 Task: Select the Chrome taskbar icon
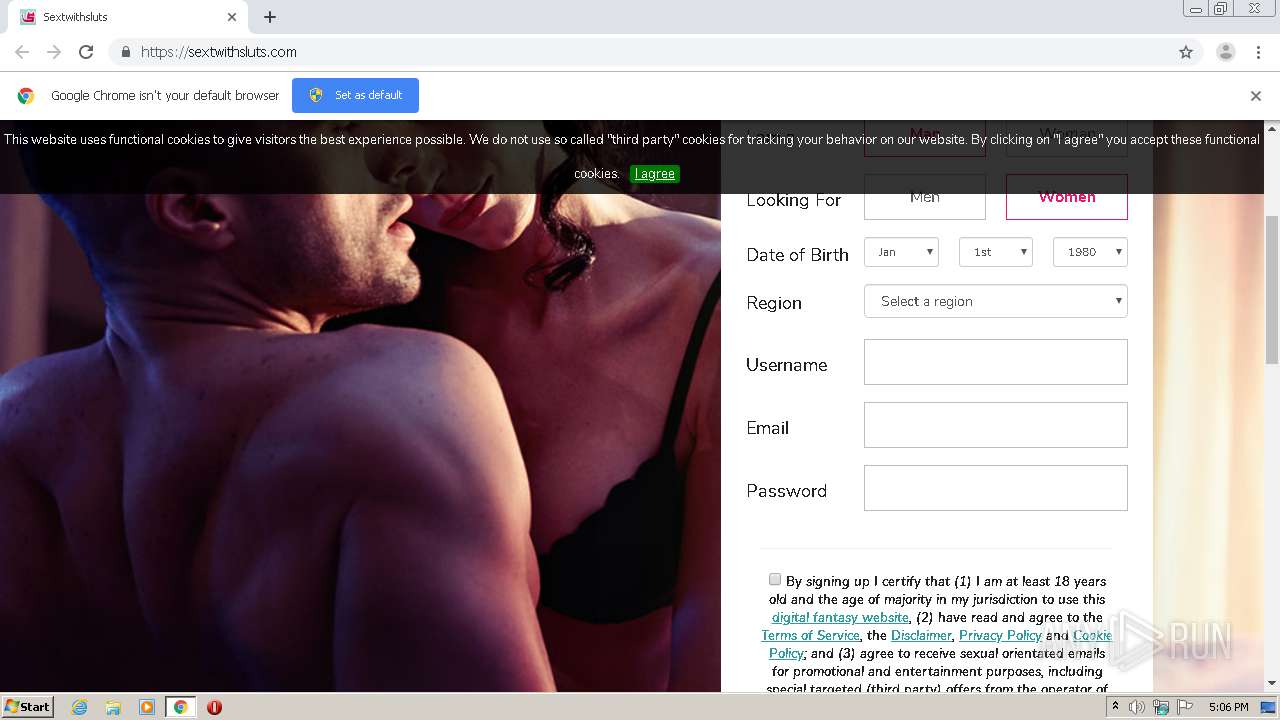coord(180,707)
